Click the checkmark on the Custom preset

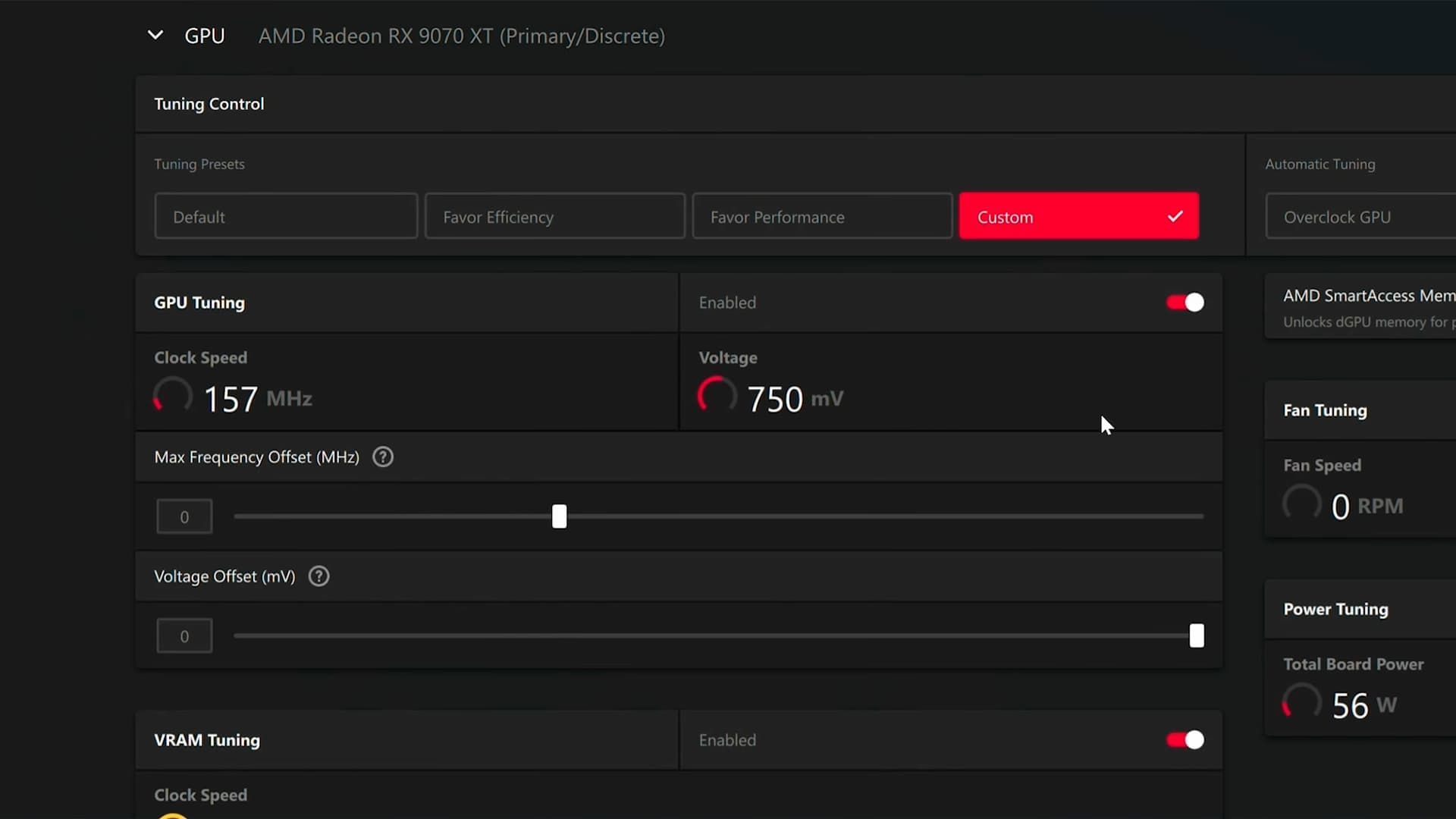[1175, 216]
